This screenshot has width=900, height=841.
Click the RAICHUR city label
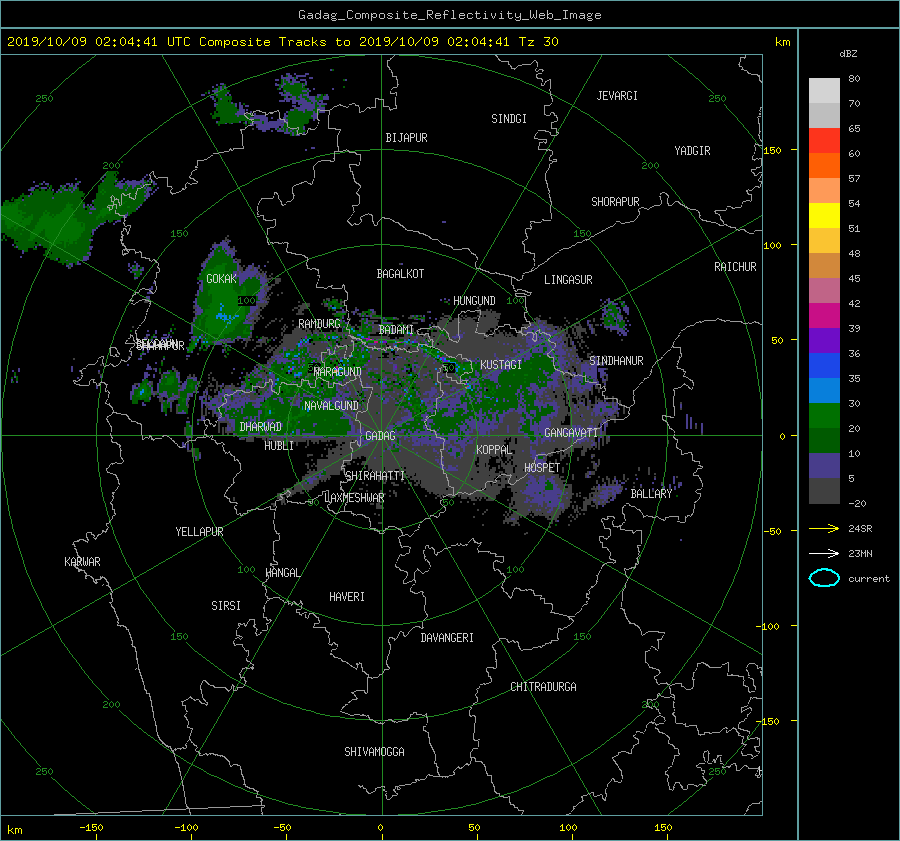(x=735, y=267)
